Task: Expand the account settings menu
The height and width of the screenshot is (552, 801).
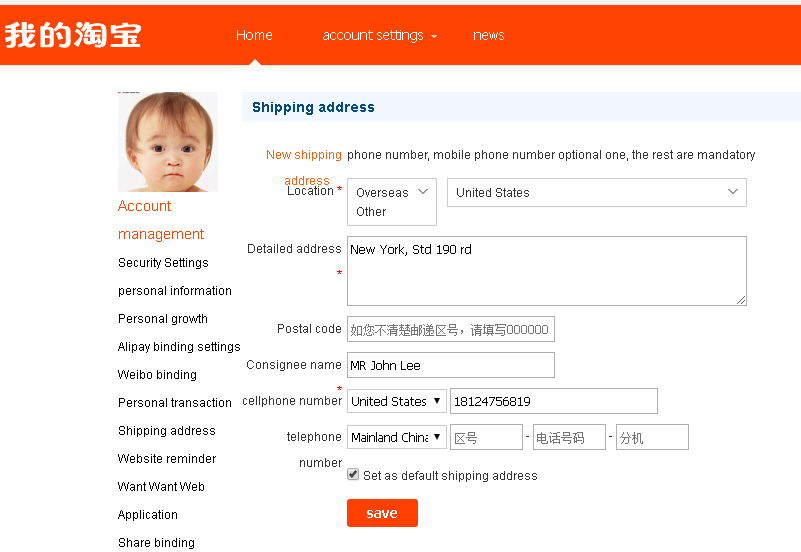Action: (379, 35)
